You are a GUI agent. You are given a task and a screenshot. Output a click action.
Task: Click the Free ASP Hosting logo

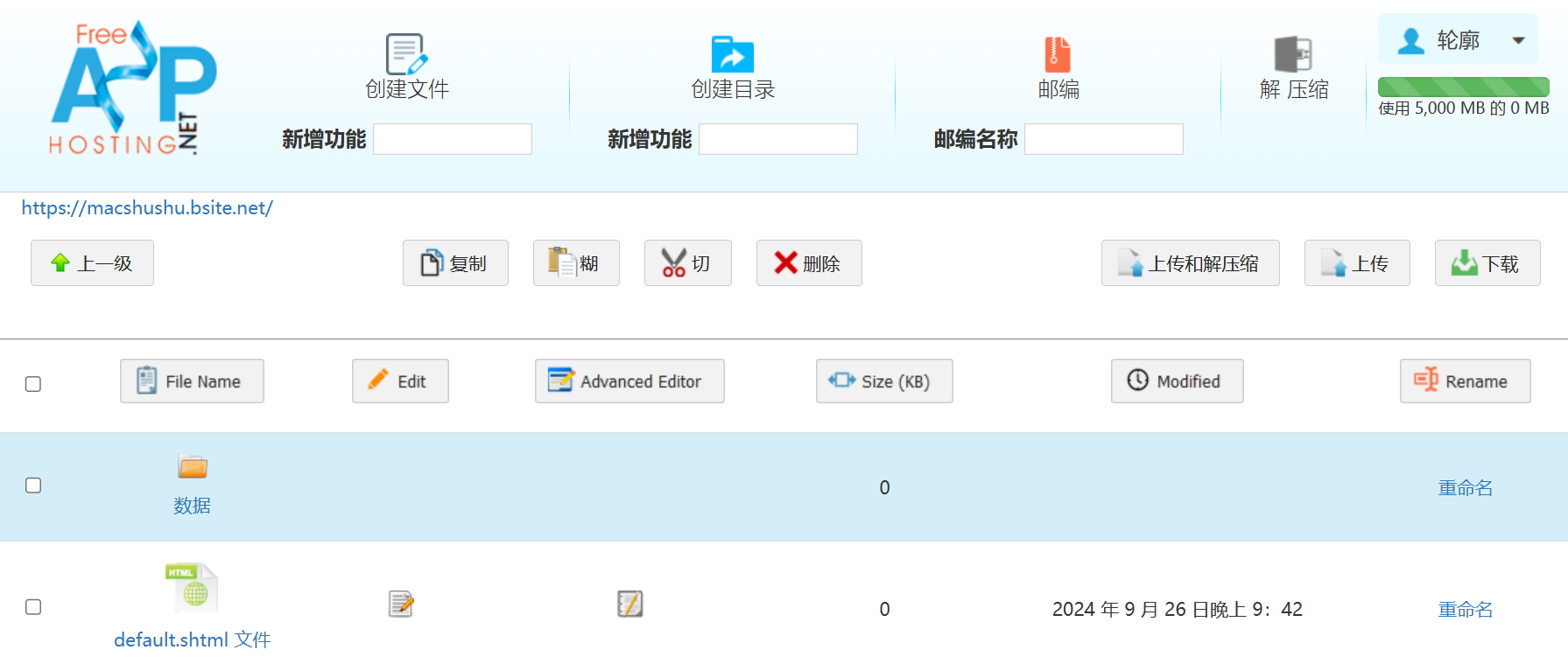133,88
